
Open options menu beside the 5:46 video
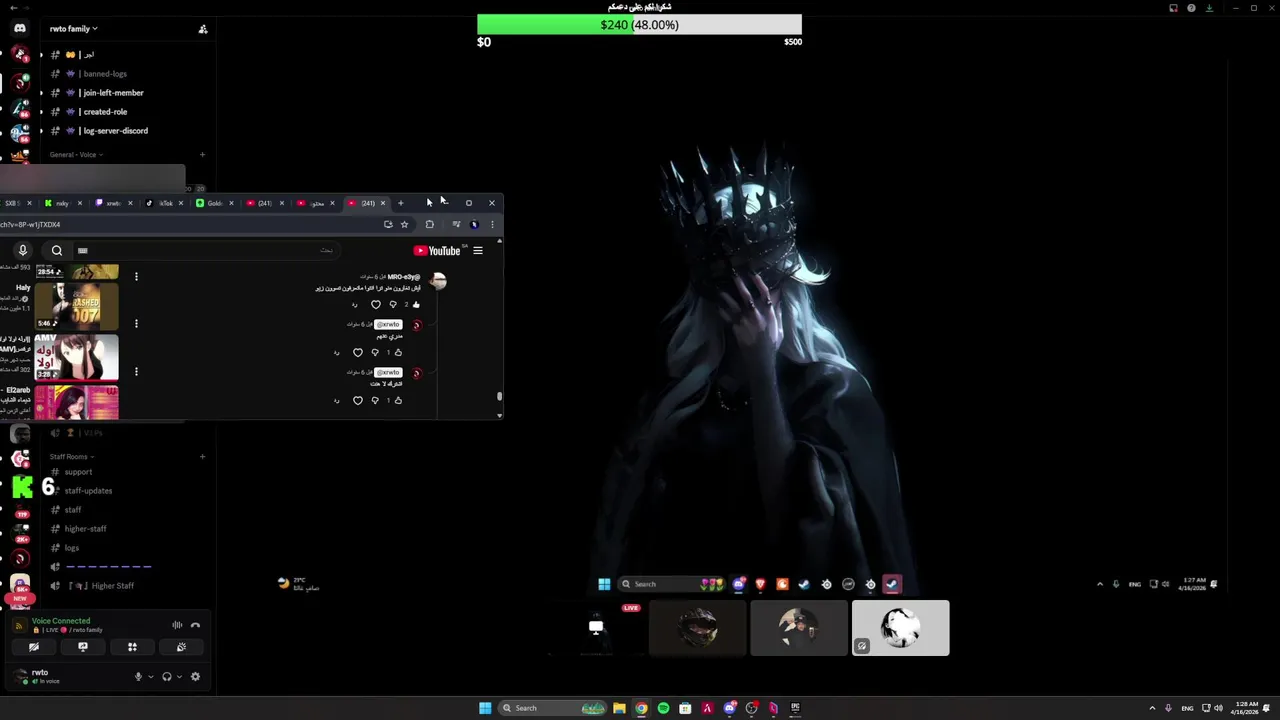pyautogui.click(x=136, y=323)
